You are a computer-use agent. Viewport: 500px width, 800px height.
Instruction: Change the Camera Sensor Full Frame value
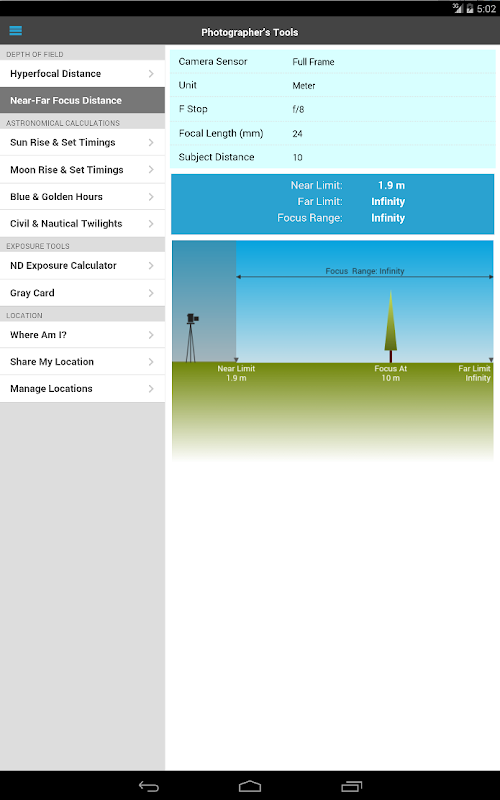332,62
